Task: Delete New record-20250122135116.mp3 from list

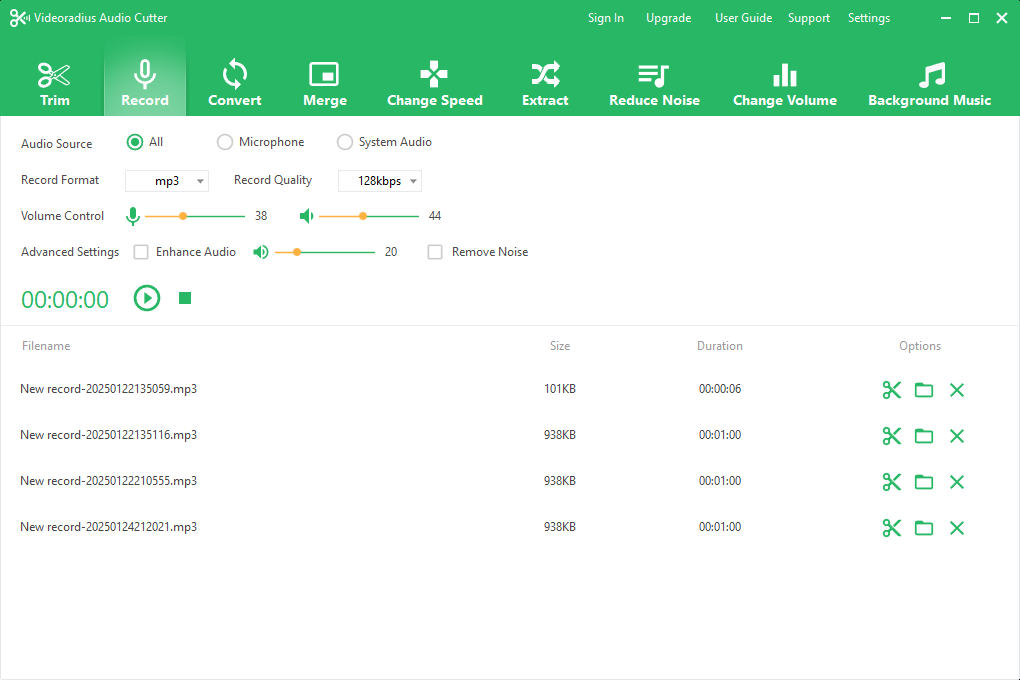Action: point(957,436)
